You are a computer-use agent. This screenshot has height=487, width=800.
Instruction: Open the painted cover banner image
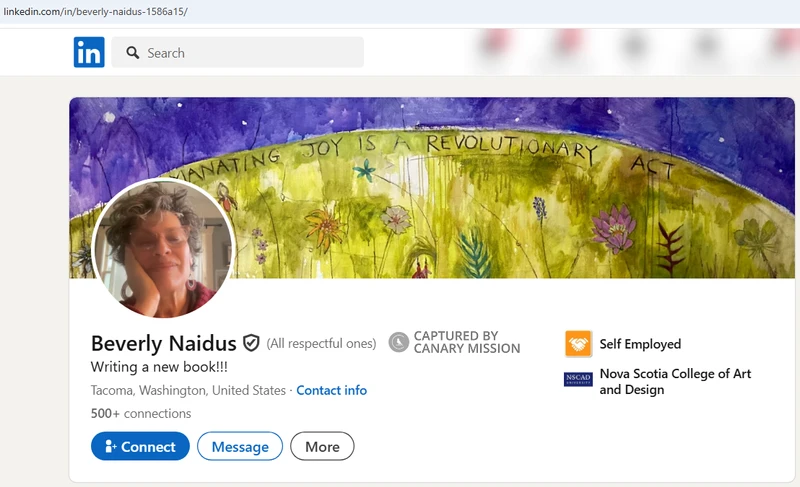tap(432, 188)
